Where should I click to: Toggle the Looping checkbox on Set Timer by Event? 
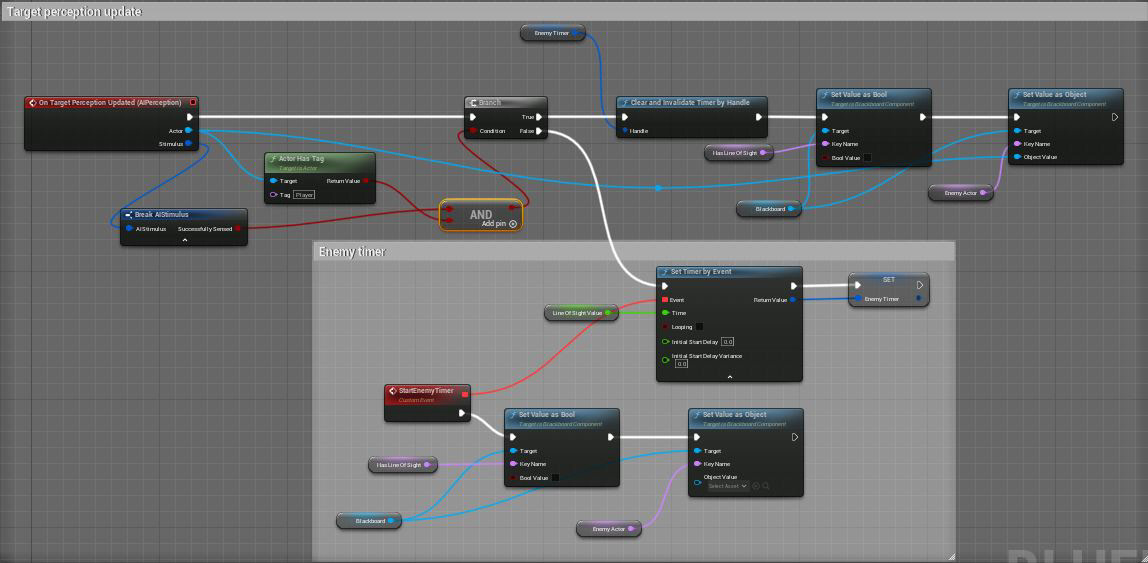point(699,327)
